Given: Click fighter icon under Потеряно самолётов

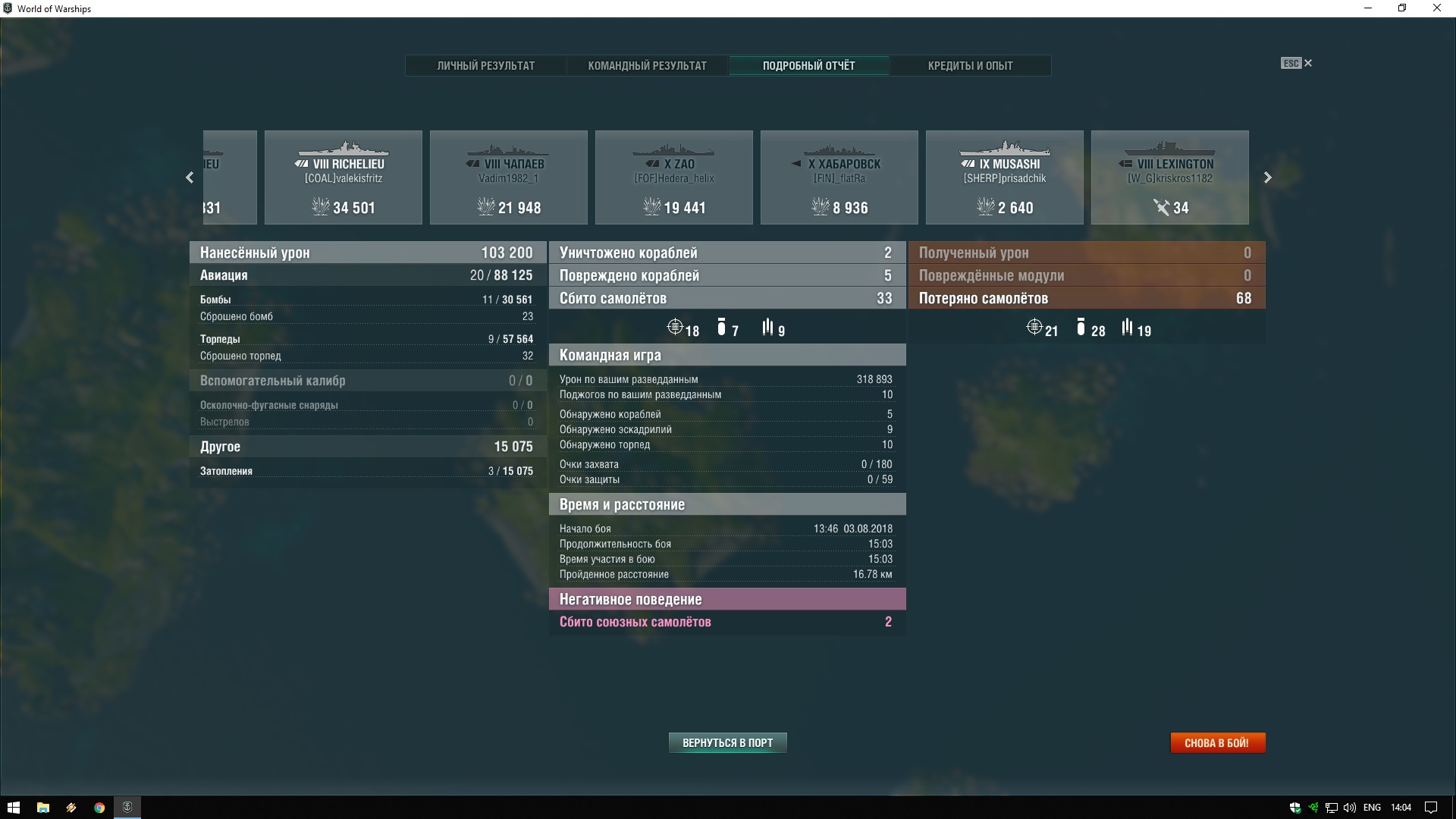Looking at the screenshot, I should 1034,328.
